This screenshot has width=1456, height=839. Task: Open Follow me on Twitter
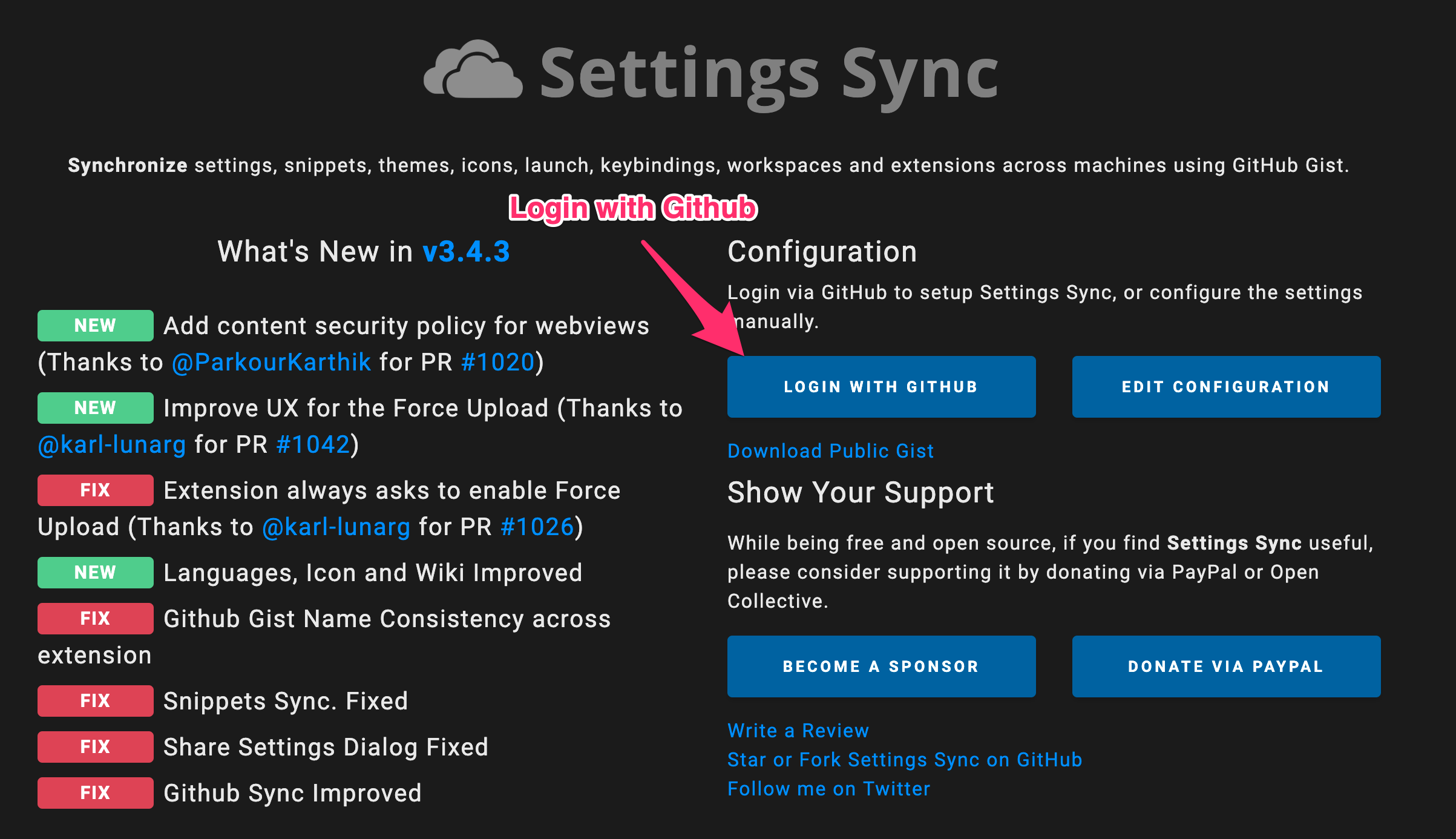[x=828, y=788]
